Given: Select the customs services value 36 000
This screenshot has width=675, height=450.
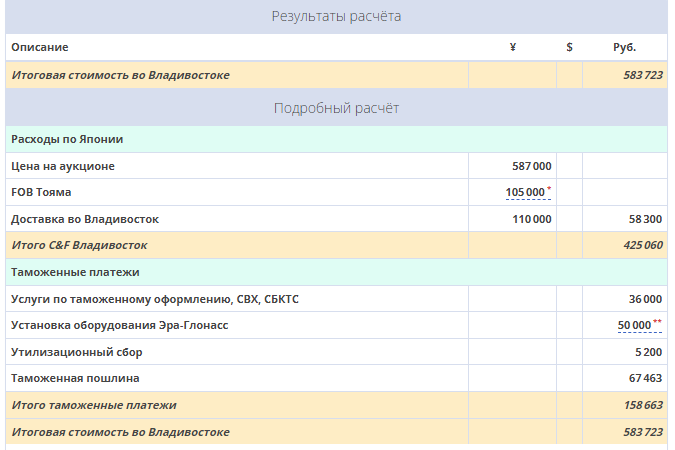Looking at the screenshot, I should 645,299.
